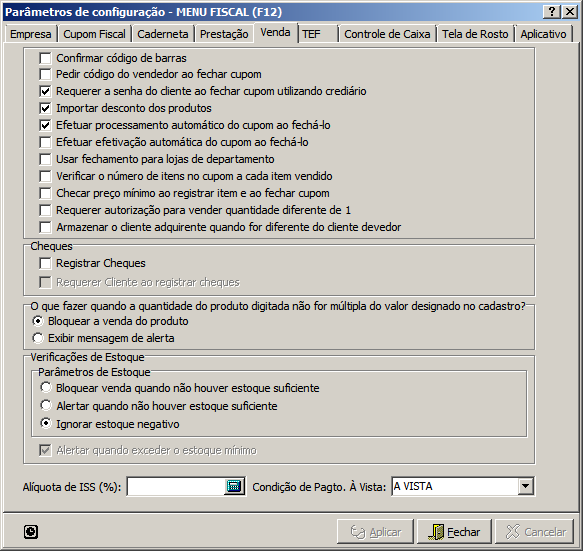583x551 pixels.
Task: Open the calculator icon in ISS field
Action: 234,486
